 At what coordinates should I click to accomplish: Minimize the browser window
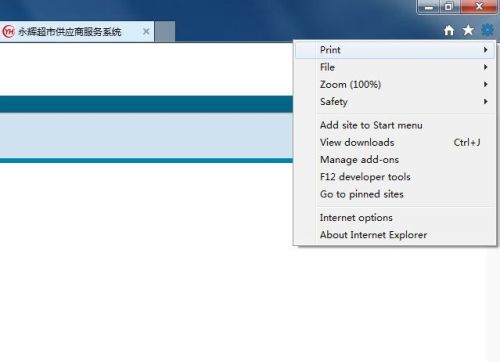tap(429, 7)
